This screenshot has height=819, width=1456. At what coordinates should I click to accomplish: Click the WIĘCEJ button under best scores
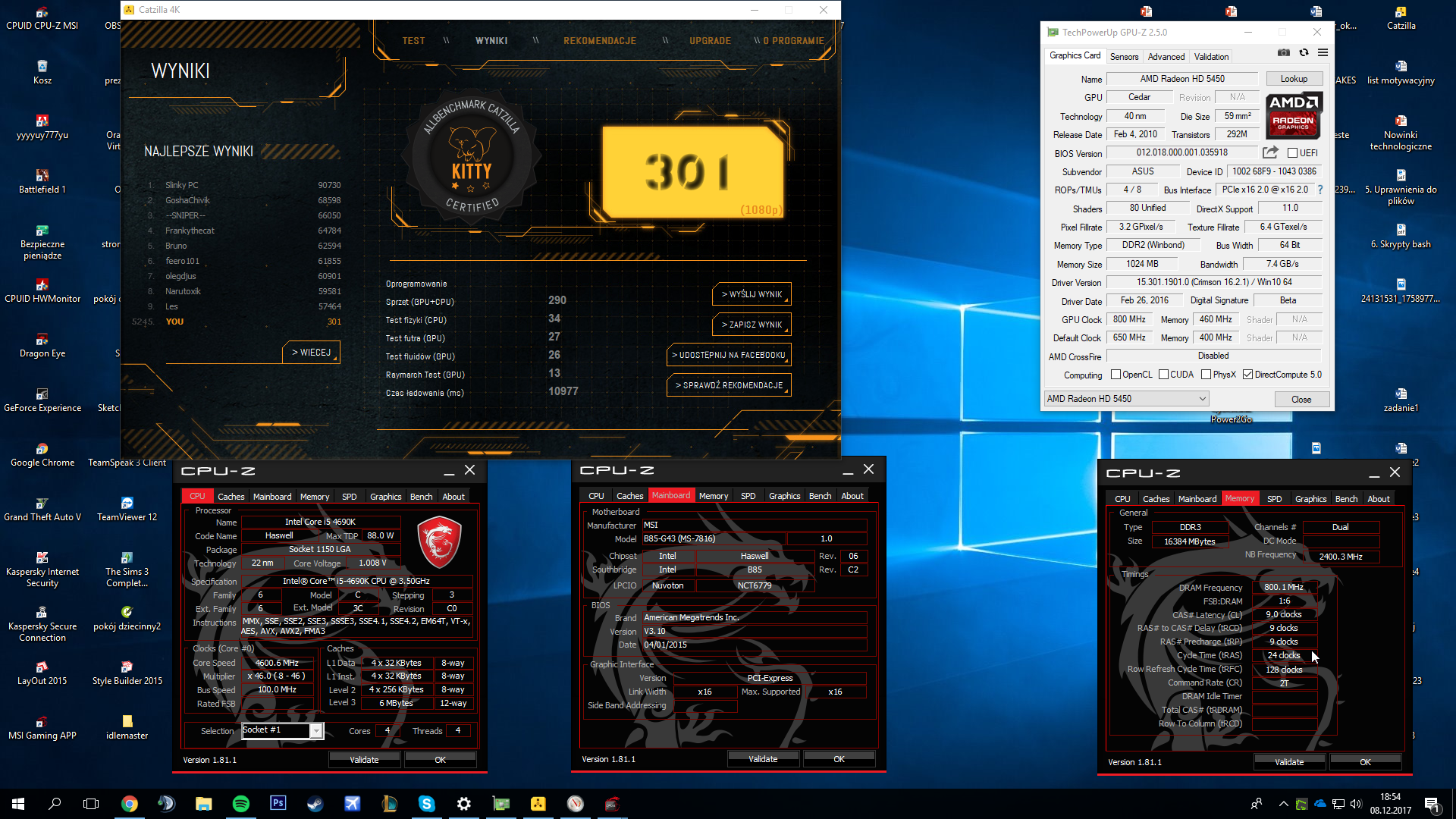click(311, 353)
